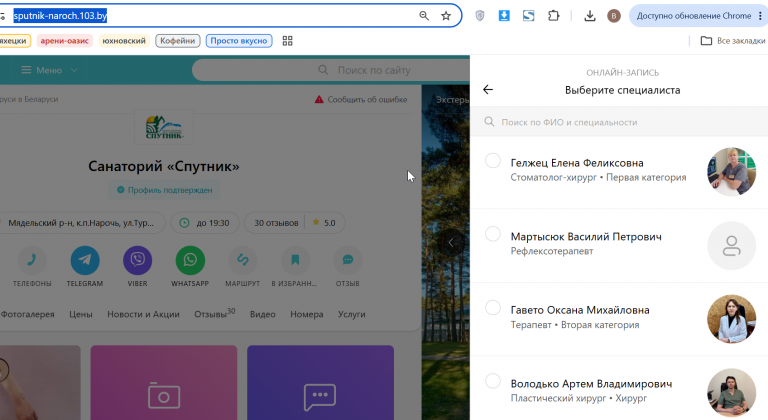Open the Фотогалерея tab
The height and width of the screenshot is (420, 768).
(27, 314)
